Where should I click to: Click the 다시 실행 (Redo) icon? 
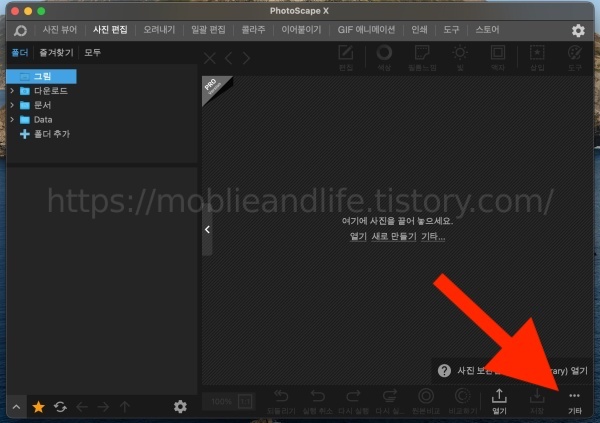click(353, 396)
